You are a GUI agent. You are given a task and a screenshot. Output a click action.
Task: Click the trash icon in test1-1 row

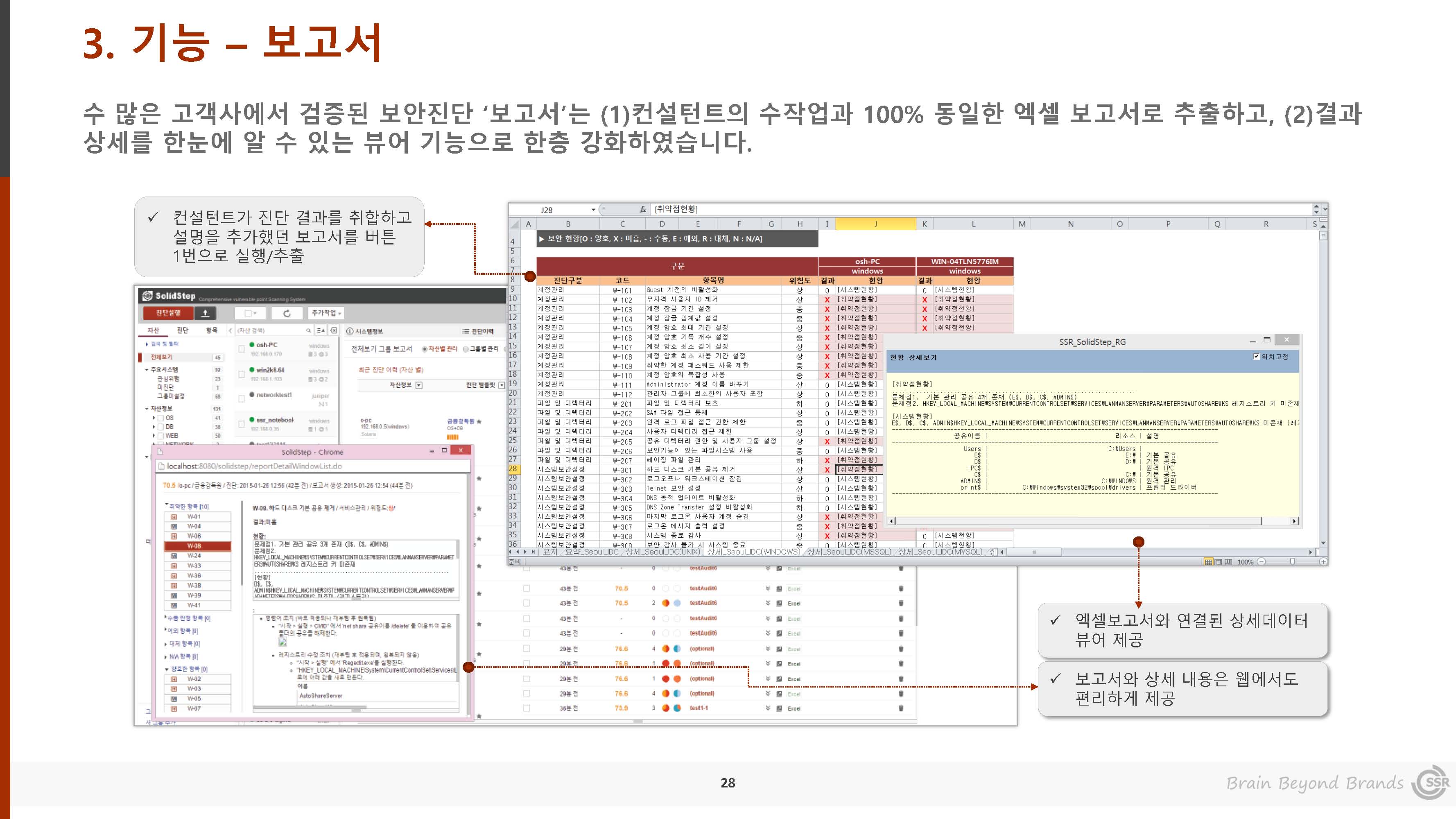pyautogui.click(x=901, y=708)
